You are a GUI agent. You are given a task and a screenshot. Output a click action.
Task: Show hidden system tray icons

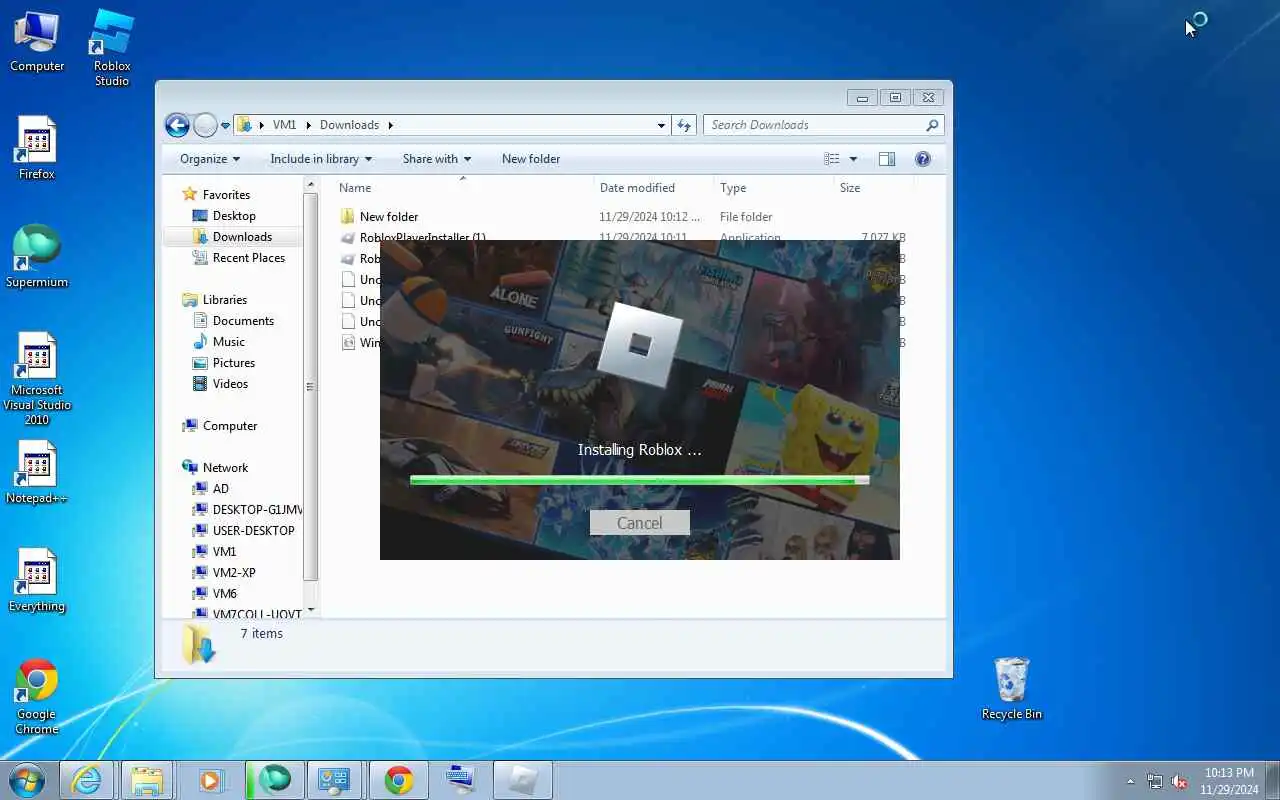pyautogui.click(x=1131, y=781)
